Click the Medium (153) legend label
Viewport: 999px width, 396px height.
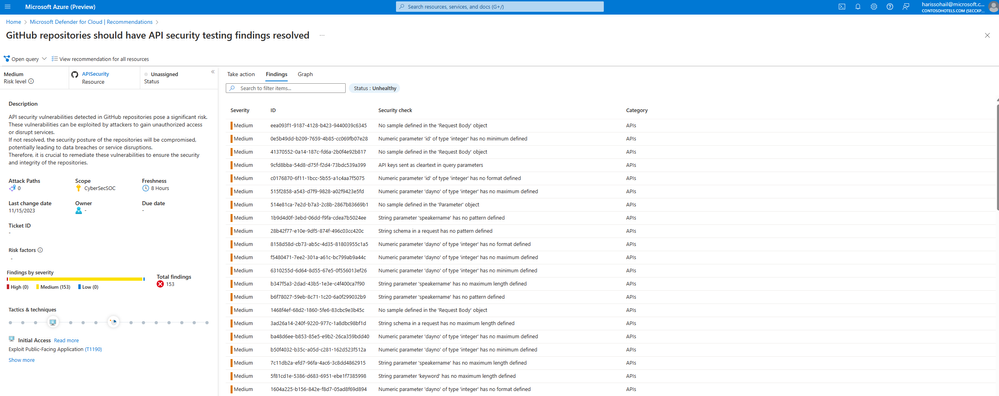coord(56,287)
